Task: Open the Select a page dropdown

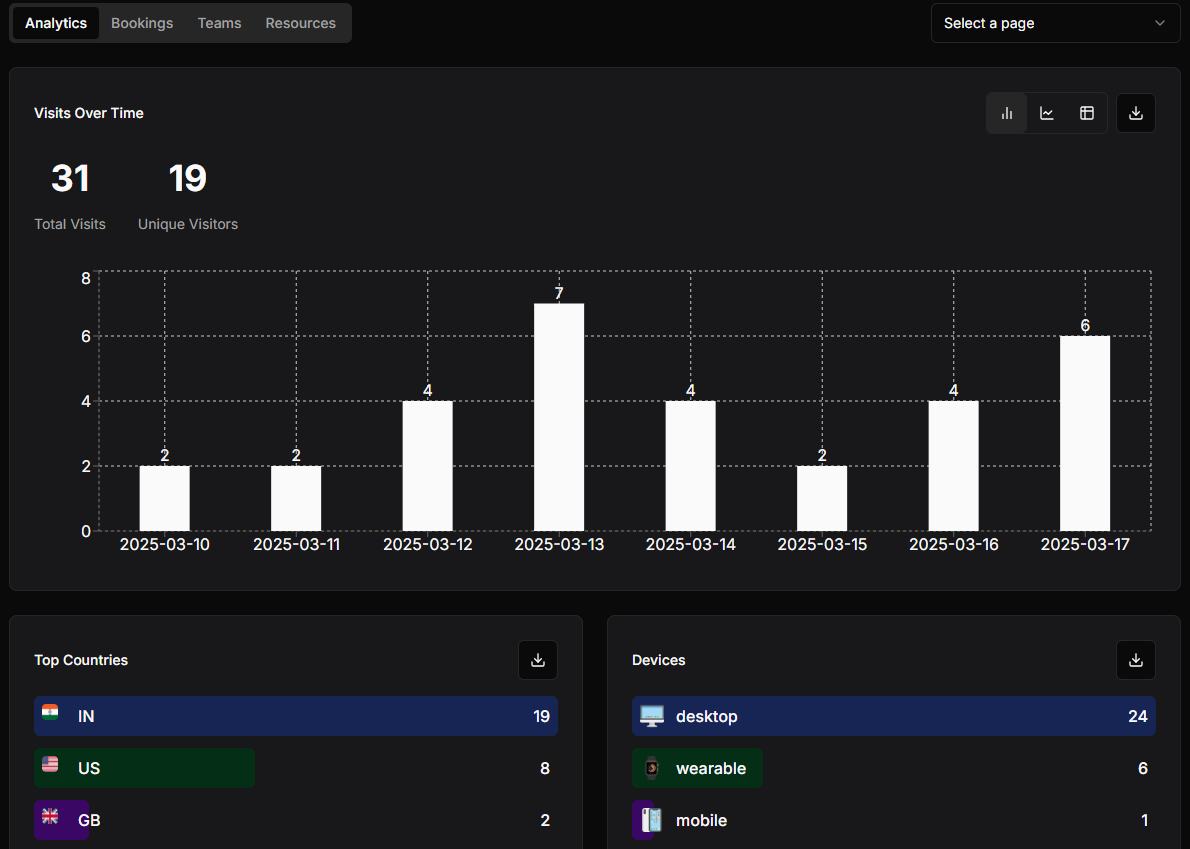Action: [x=1055, y=24]
